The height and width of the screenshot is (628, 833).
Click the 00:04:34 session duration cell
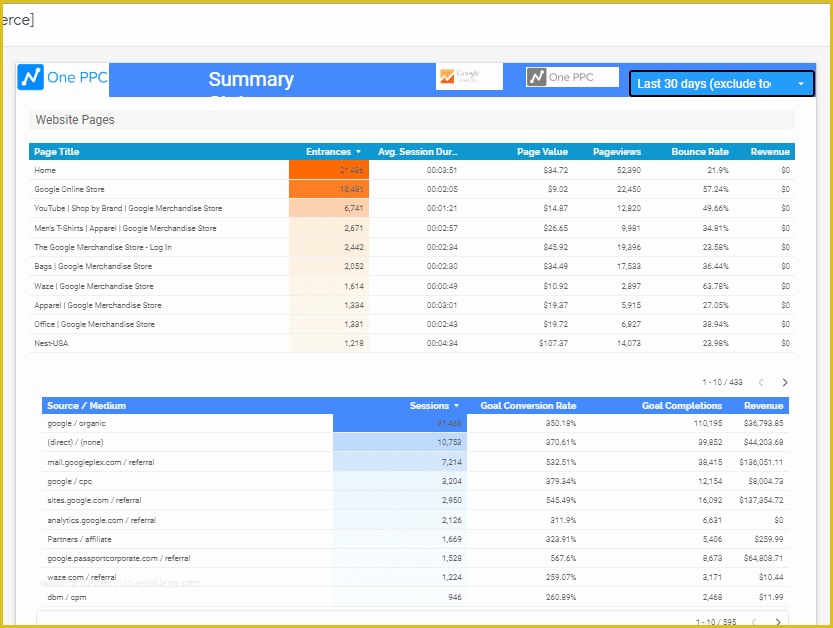442,343
